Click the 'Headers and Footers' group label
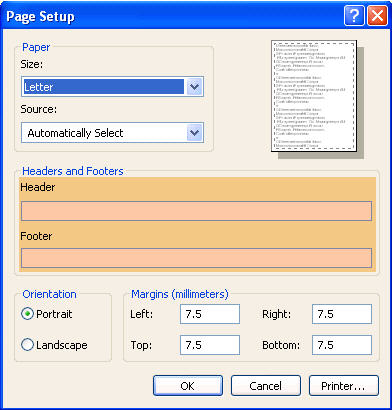The width and height of the screenshot is (392, 410). coord(73,171)
